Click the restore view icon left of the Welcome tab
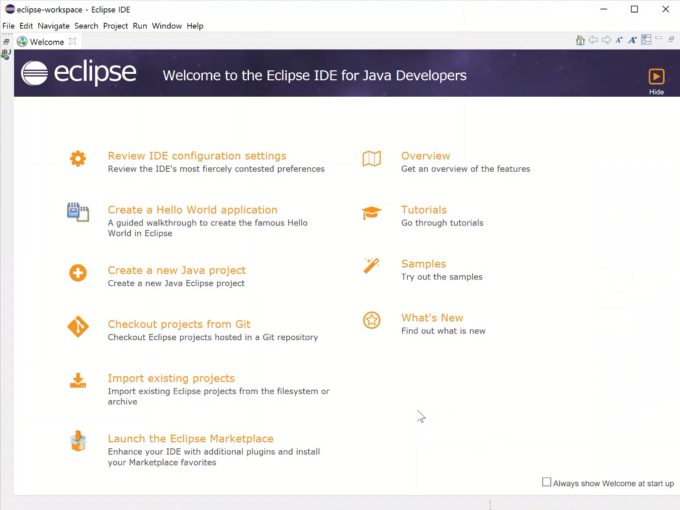Image resolution: width=680 pixels, height=510 pixels. click(x=6, y=42)
